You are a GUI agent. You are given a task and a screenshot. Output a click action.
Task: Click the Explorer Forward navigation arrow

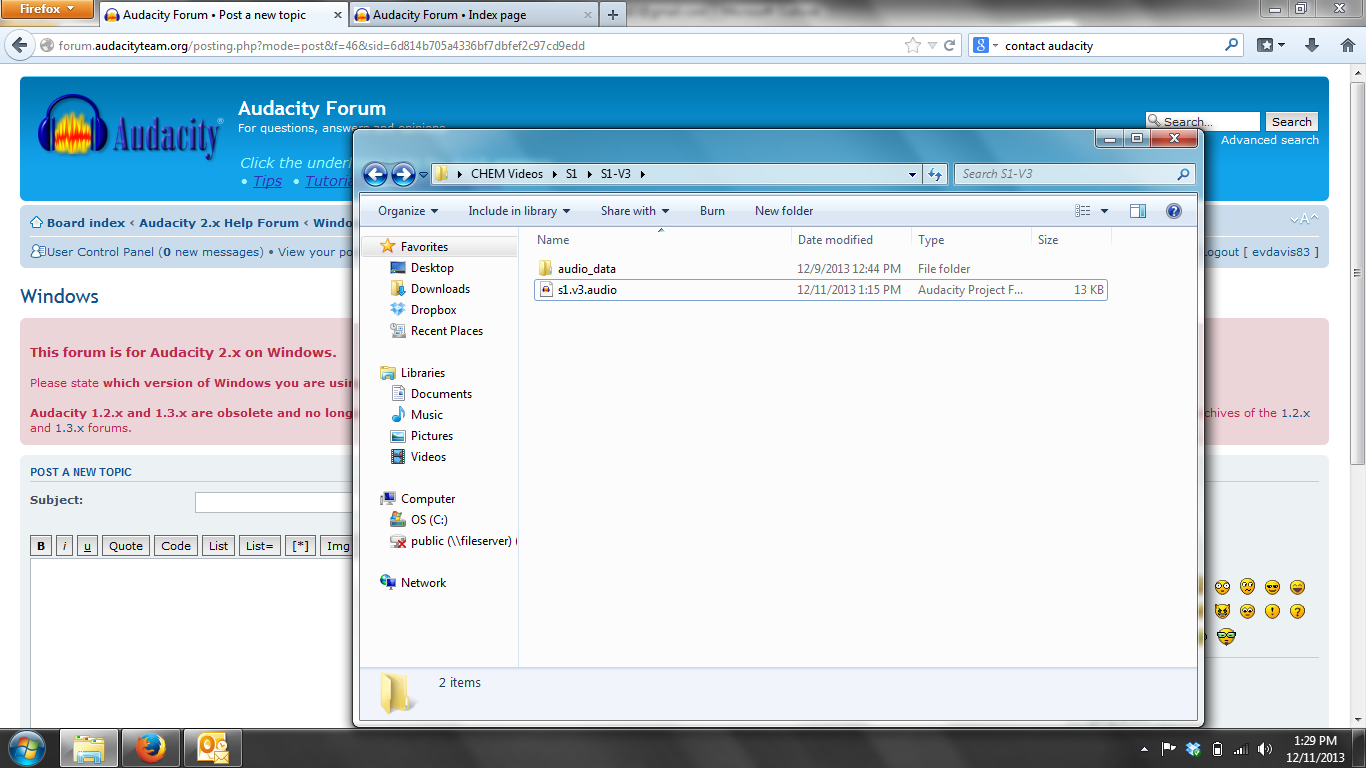403,174
